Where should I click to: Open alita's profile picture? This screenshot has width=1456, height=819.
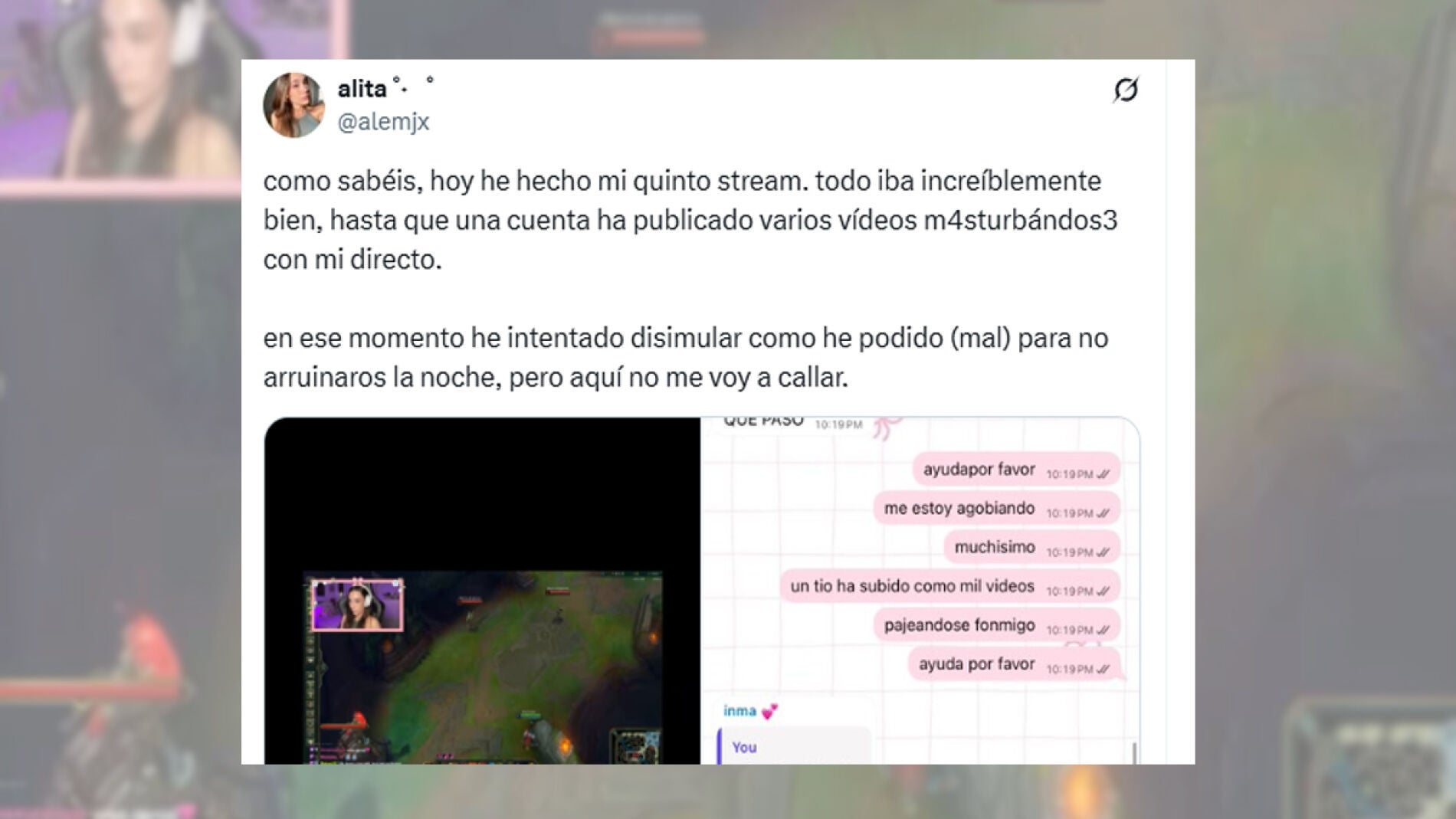tap(293, 105)
